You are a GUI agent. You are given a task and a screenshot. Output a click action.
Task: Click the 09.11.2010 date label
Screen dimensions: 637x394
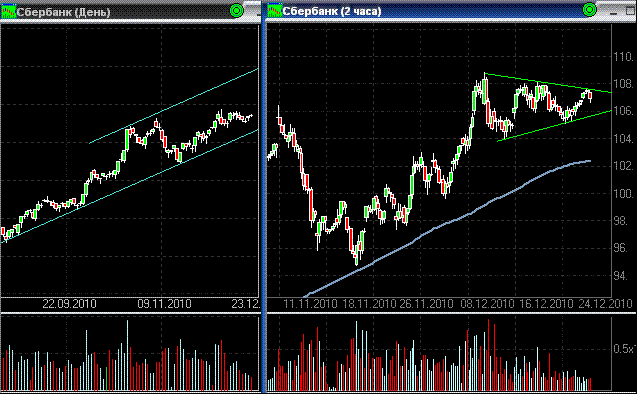(164, 304)
